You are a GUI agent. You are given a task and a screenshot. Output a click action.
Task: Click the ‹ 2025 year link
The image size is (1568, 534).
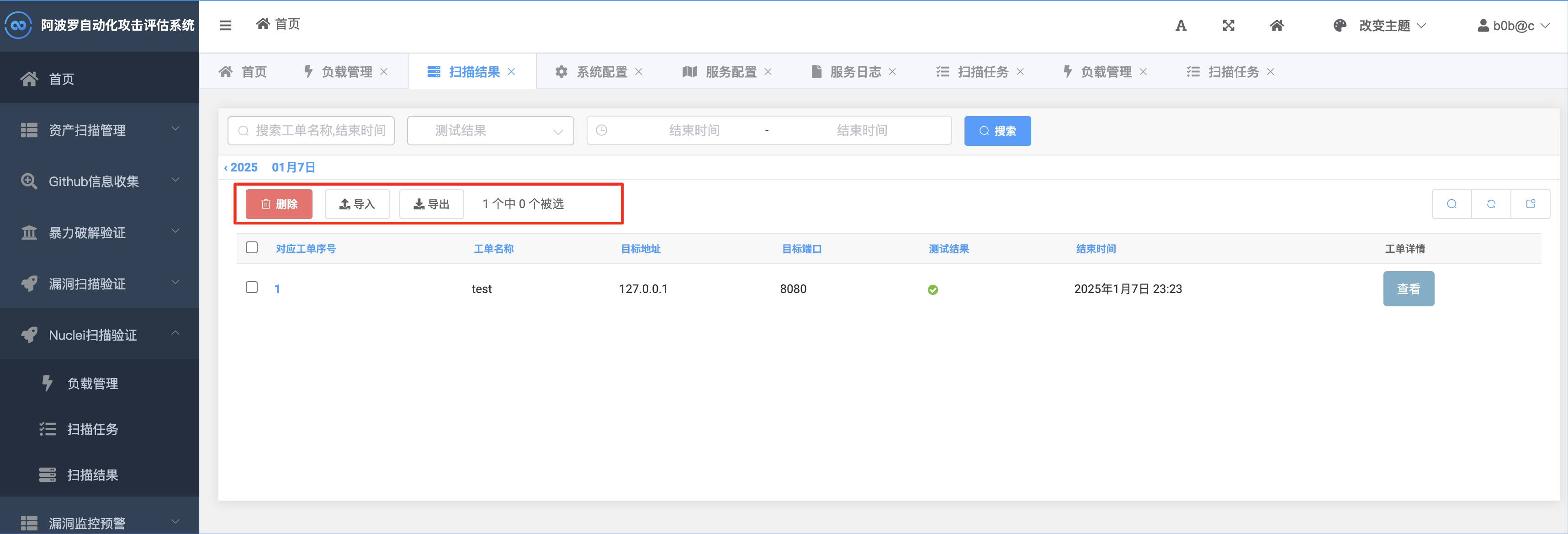pyautogui.click(x=241, y=167)
